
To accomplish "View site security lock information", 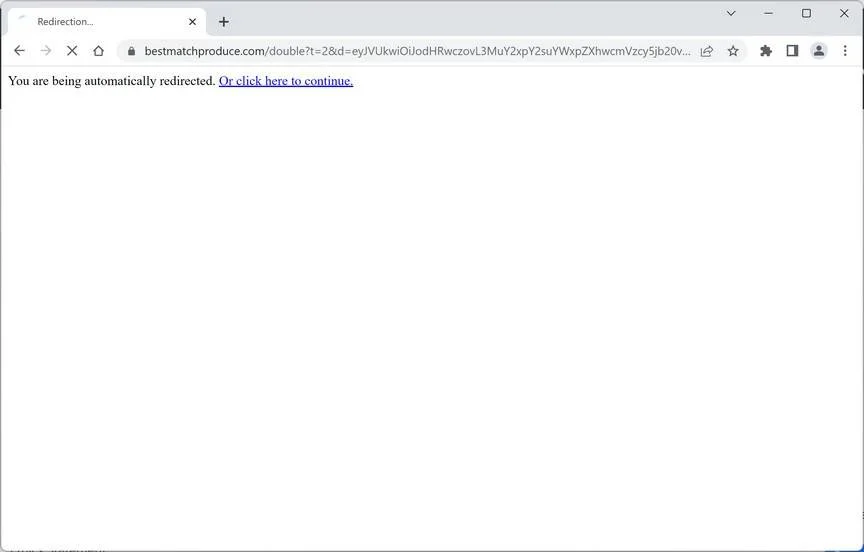I will [x=131, y=51].
